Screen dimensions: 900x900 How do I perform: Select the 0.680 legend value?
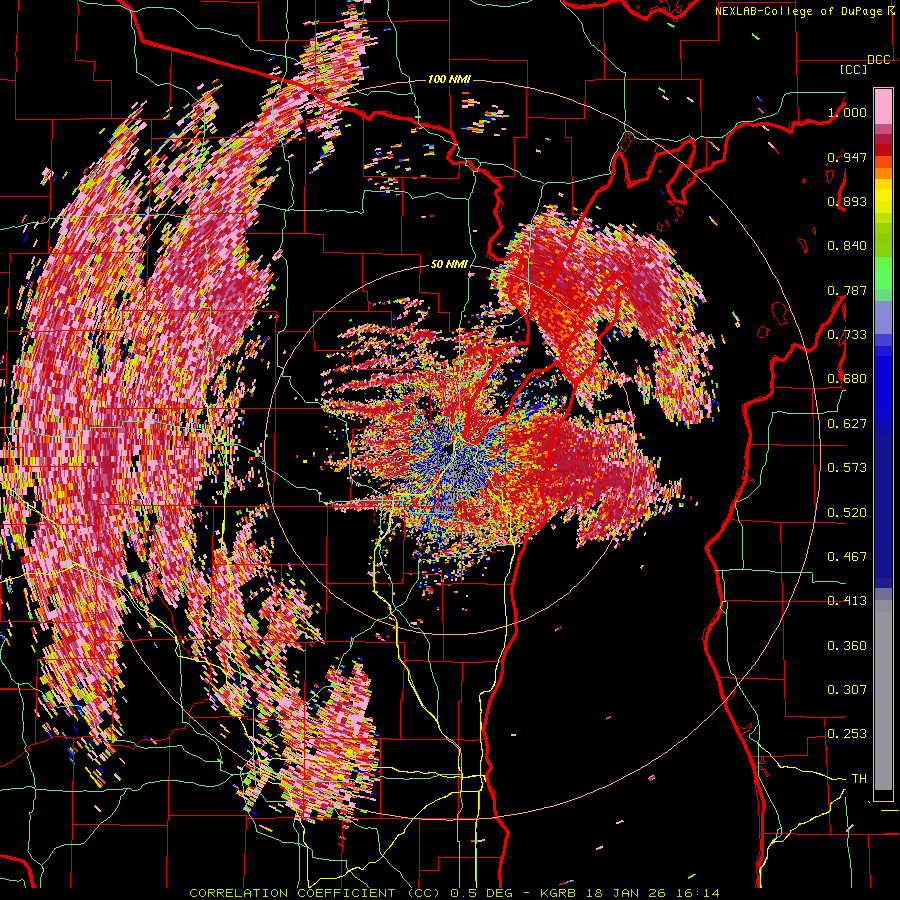pos(847,379)
